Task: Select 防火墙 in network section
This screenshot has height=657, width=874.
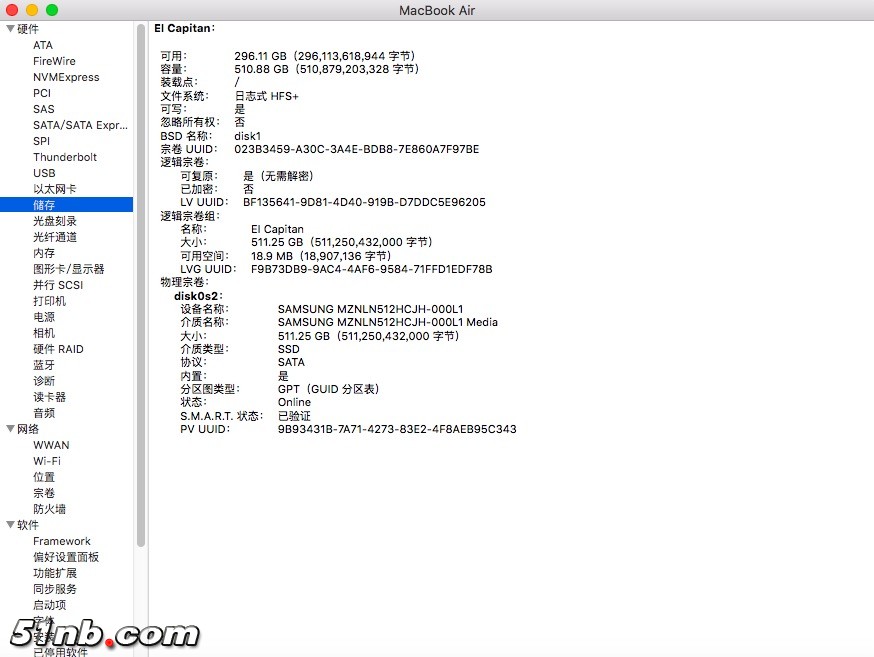Action: click(x=49, y=509)
